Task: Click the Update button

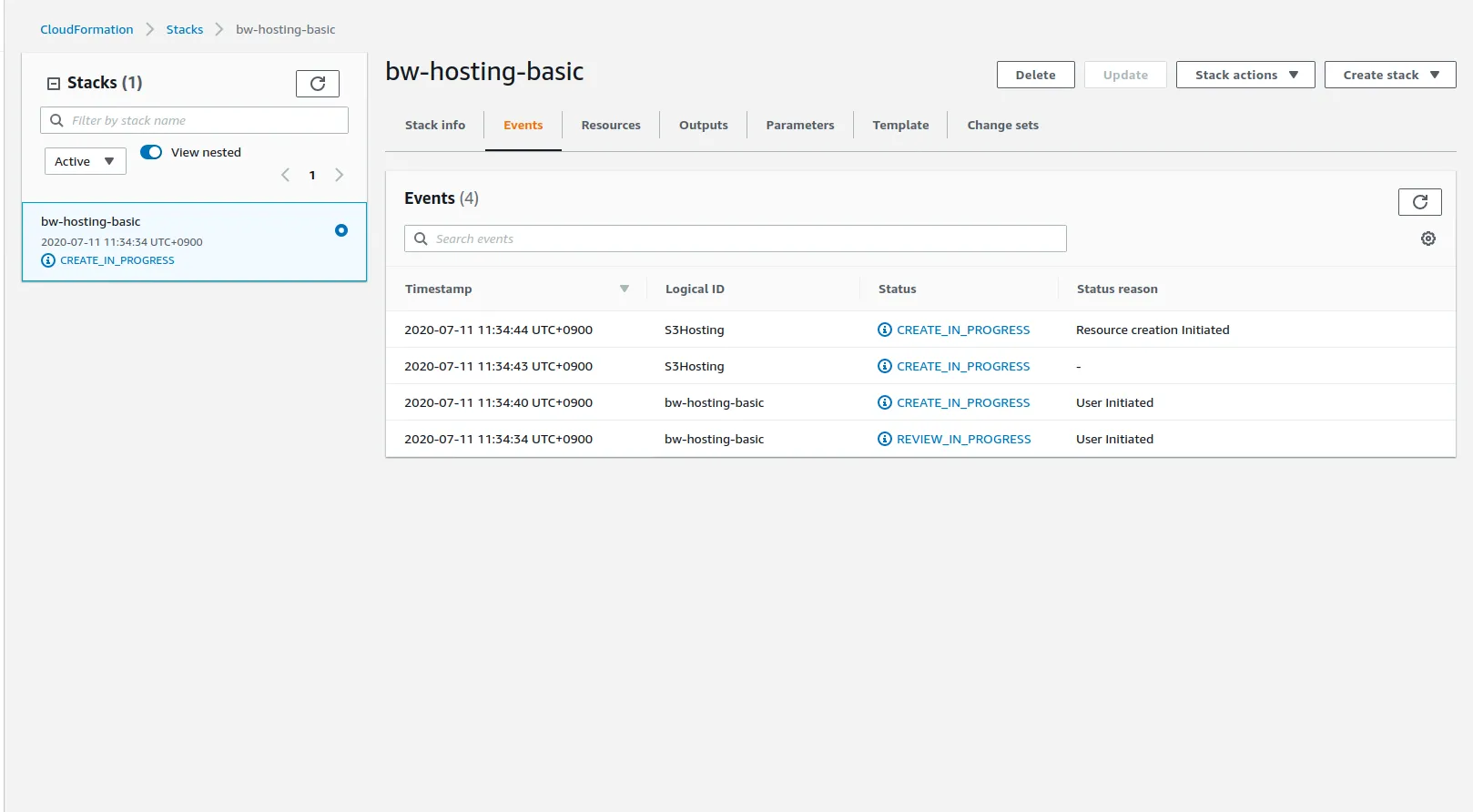Action: point(1125,75)
